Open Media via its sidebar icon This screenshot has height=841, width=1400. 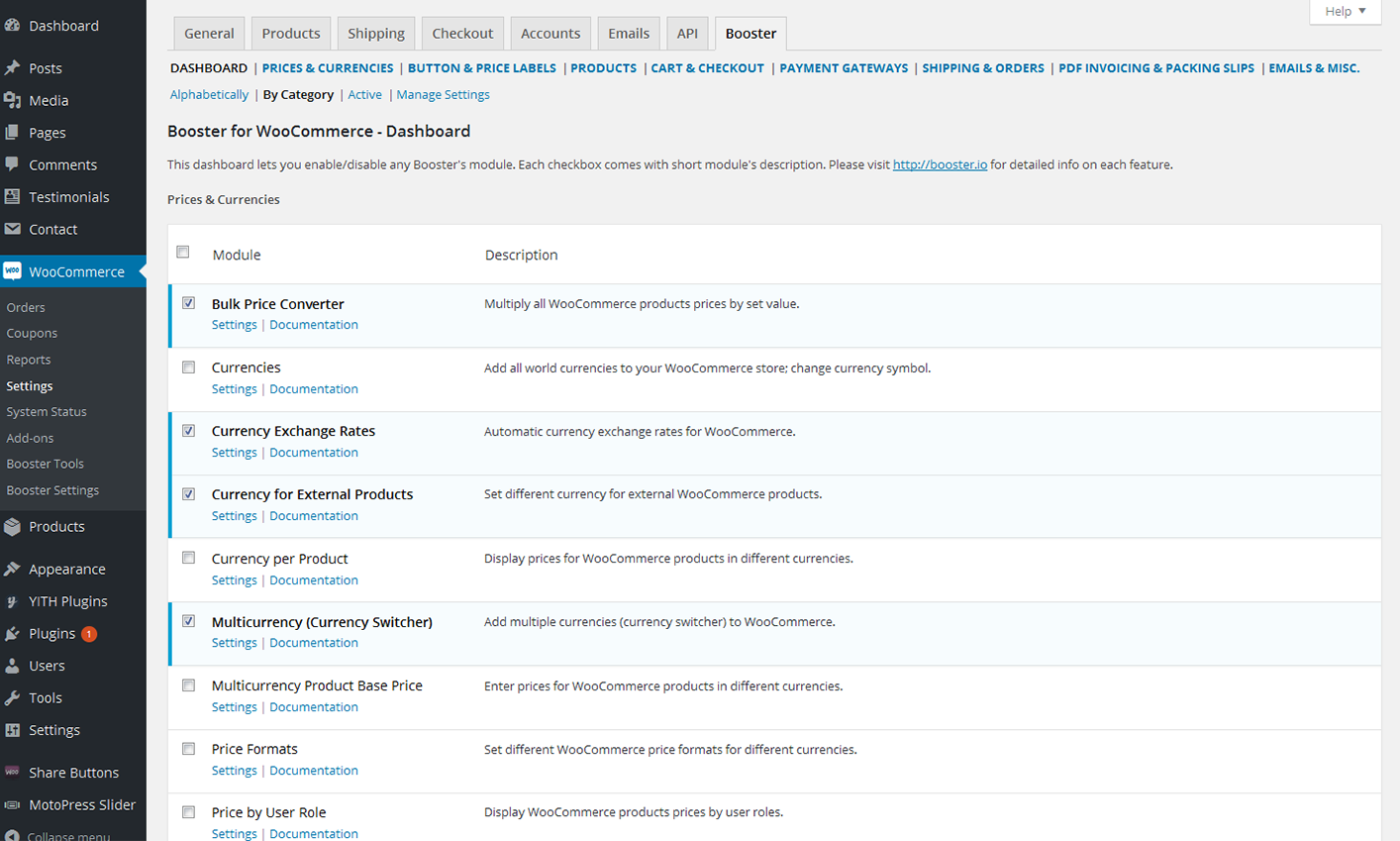point(12,100)
